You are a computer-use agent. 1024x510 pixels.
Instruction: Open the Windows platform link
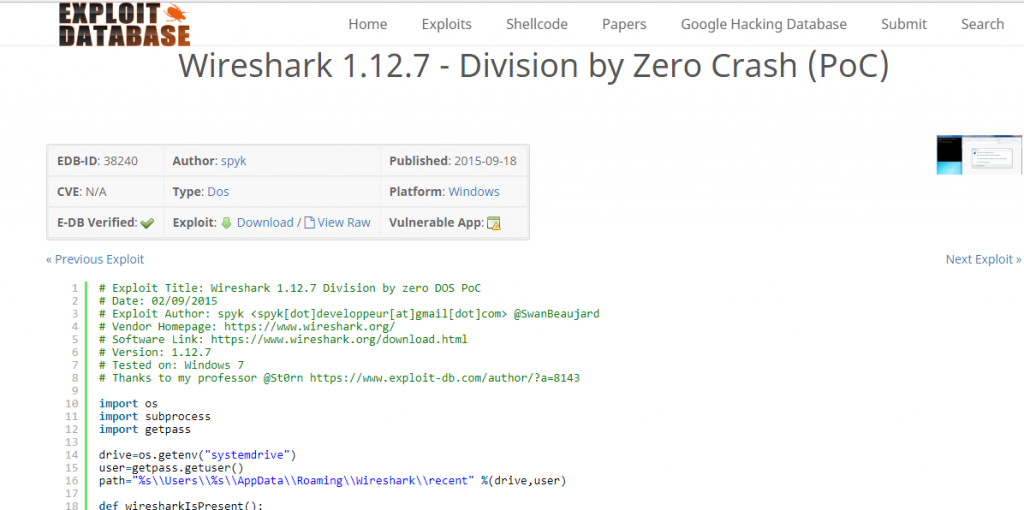click(473, 192)
